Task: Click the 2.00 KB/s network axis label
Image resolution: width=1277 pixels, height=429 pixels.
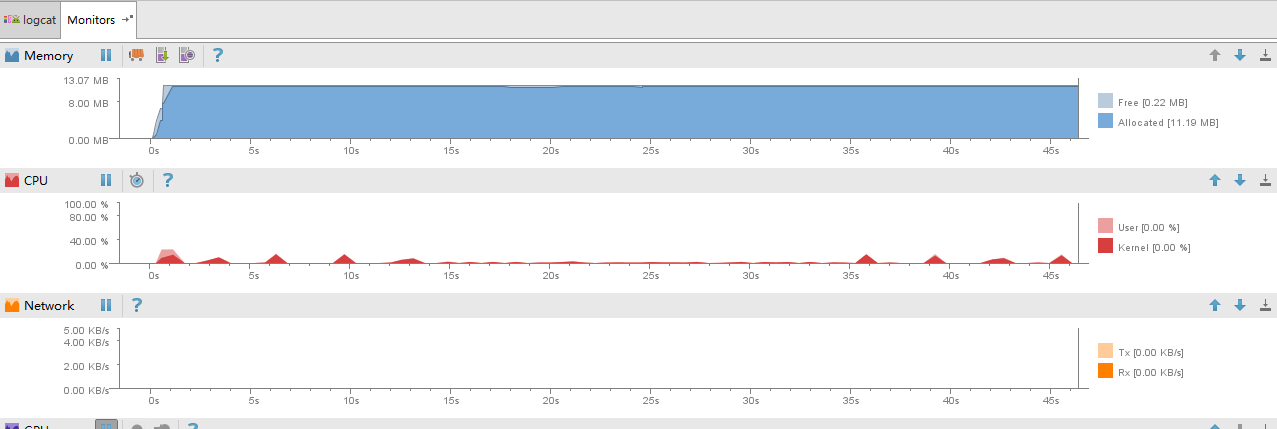Action: coord(86,366)
